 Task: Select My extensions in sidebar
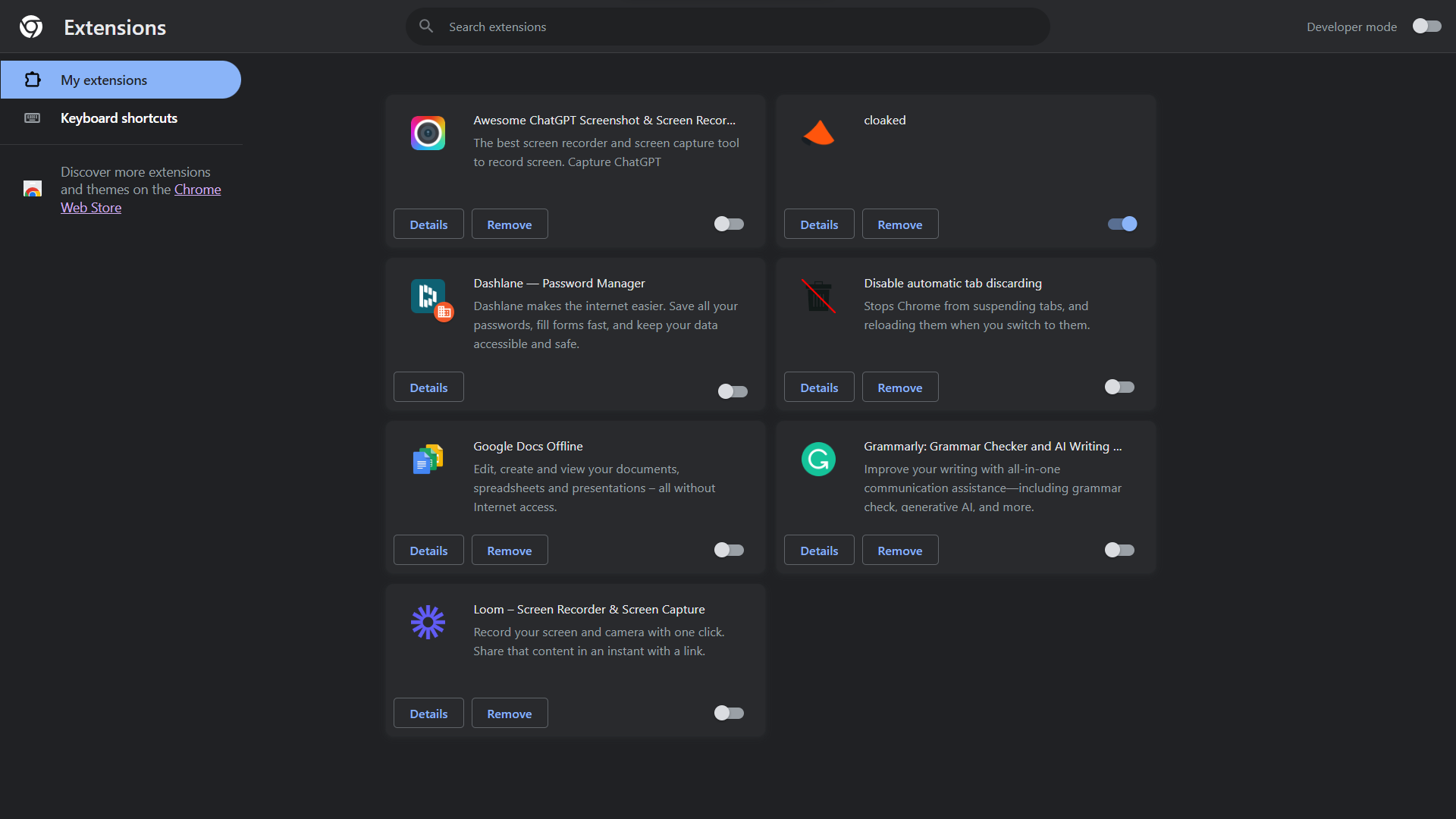click(x=121, y=80)
